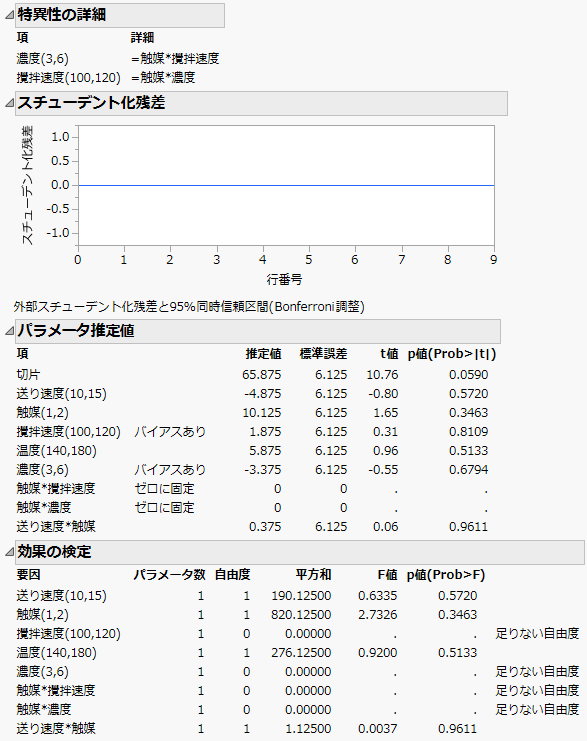
Task: Click ゼロに固定 next to 触媒*攪拌速度
Action: pos(164,489)
